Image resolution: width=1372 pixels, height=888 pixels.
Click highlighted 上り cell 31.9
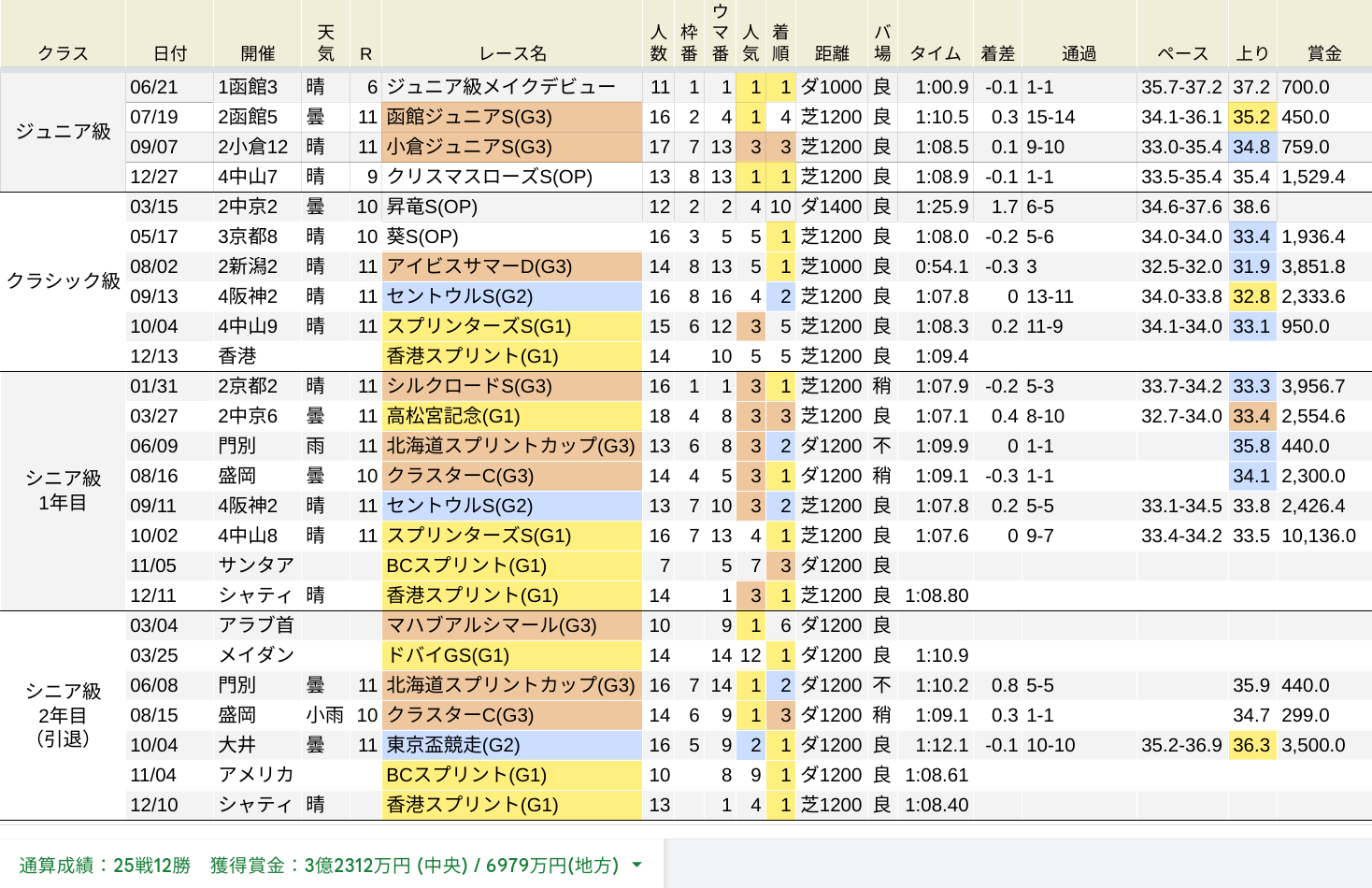click(x=1252, y=266)
